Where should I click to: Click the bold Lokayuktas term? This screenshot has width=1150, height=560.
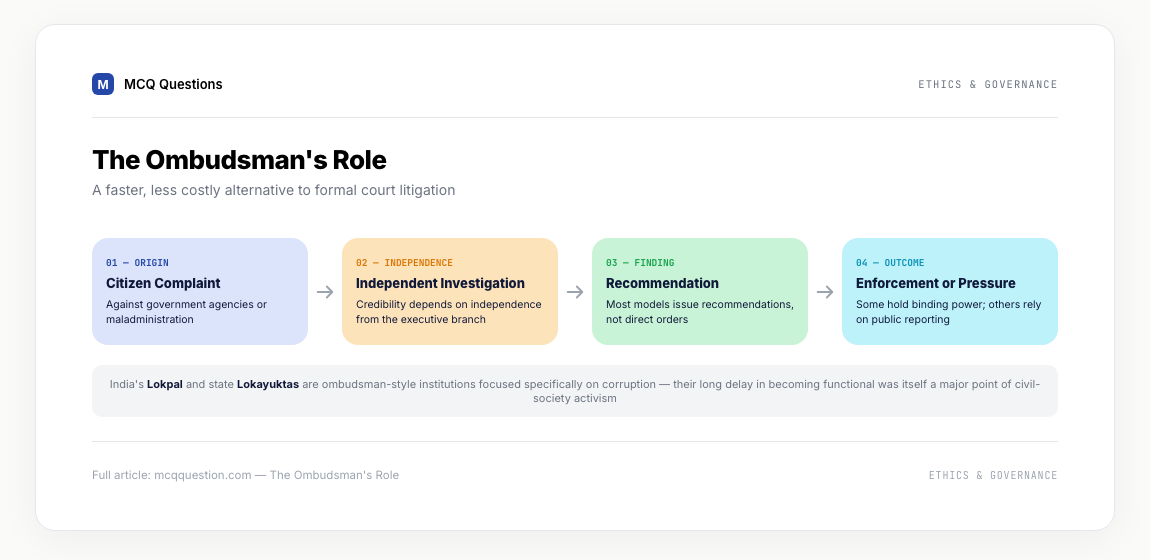pos(268,384)
